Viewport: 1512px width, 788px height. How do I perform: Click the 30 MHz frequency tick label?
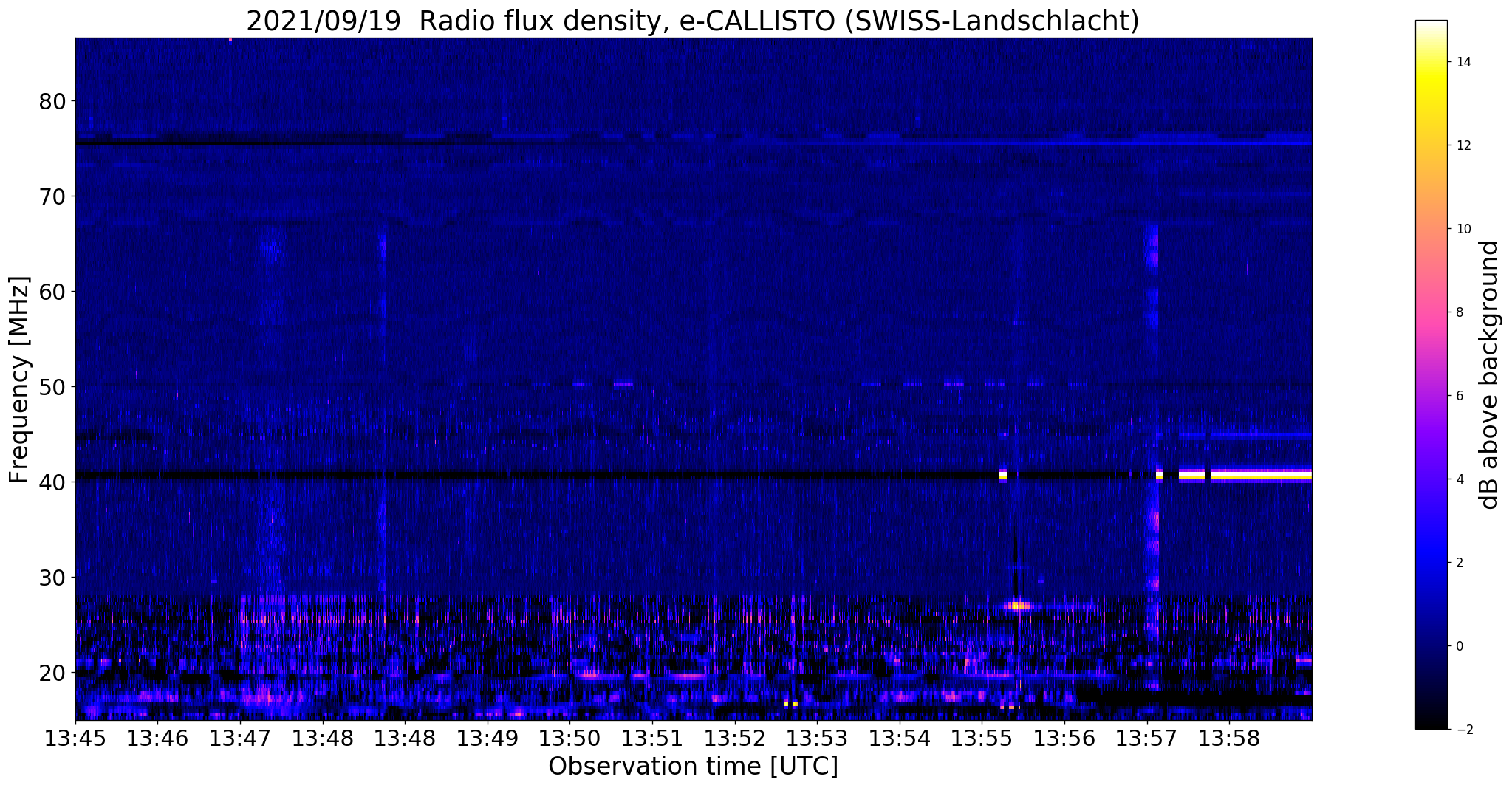pyautogui.click(x=52, y=578)
